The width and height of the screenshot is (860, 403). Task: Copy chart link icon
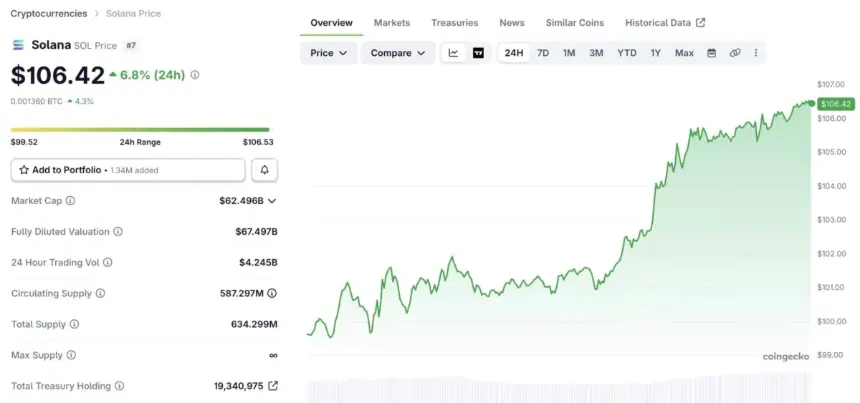tap(735, 53)
